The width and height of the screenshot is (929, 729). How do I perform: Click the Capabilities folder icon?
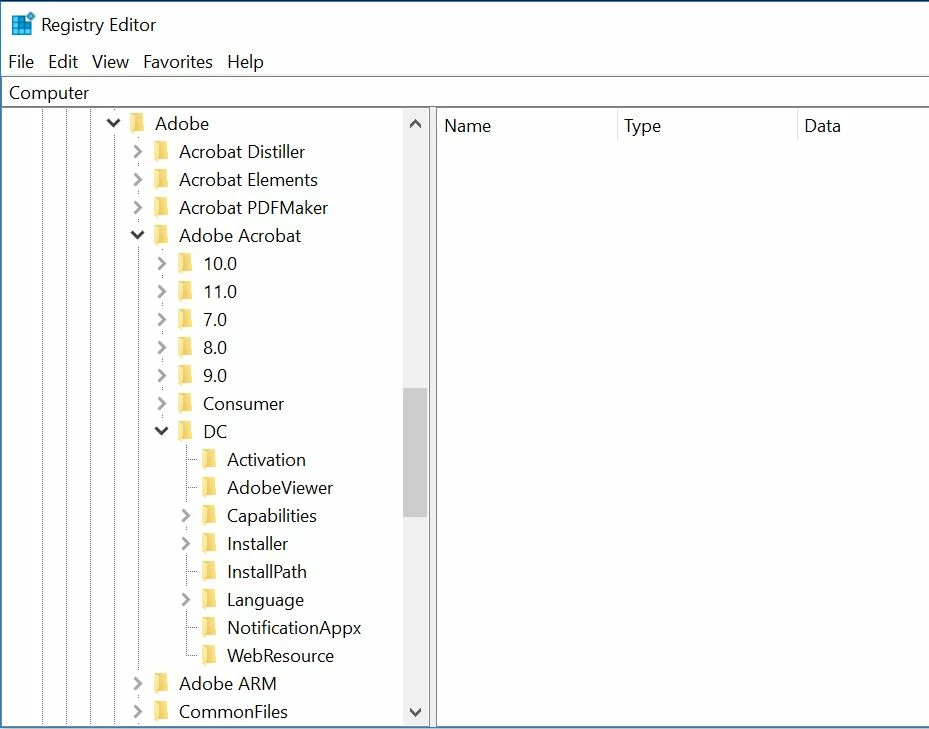click(x=210, y=516)
